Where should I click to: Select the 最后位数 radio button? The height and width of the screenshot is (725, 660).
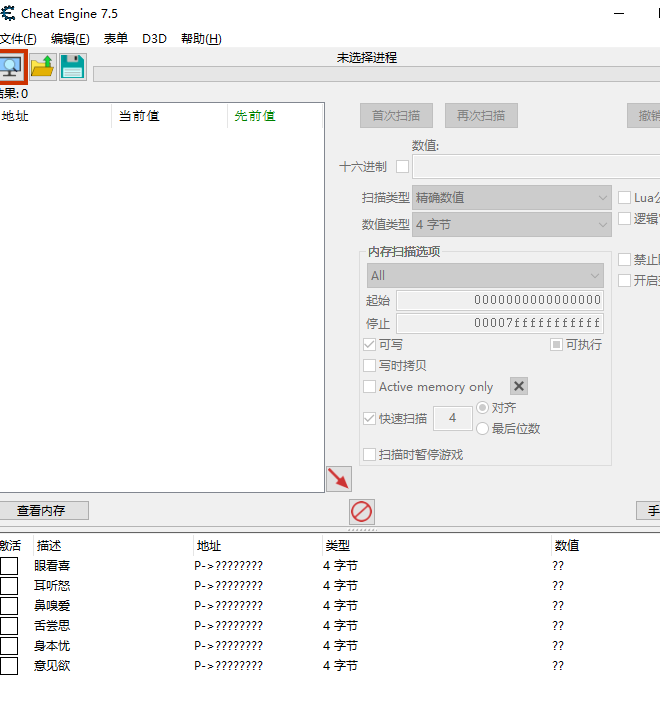(x=483, y=429)
